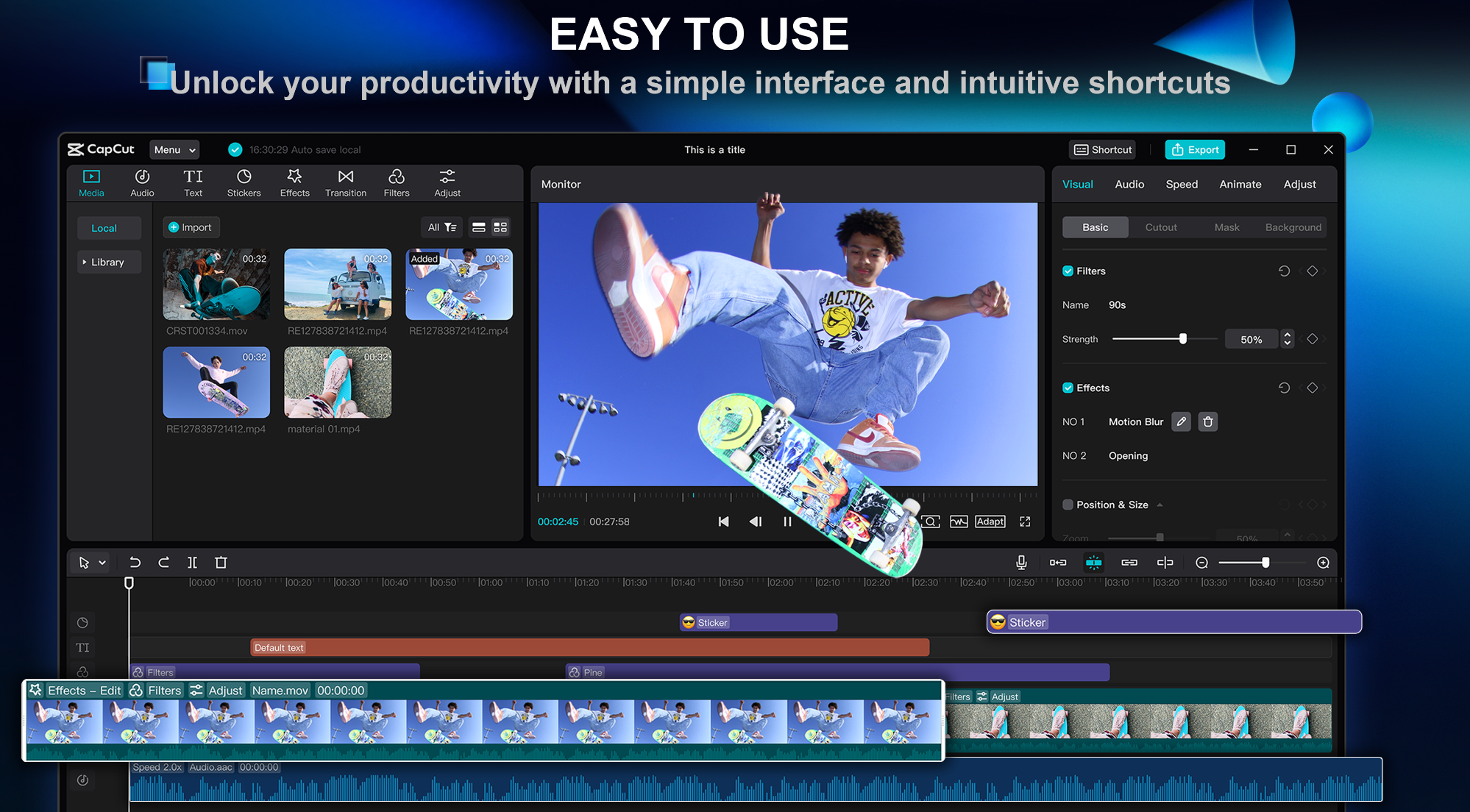Toggle auto-snapping in the timeline toolbar
The width and height of the screenshot is (1470, 812).
1094,562
